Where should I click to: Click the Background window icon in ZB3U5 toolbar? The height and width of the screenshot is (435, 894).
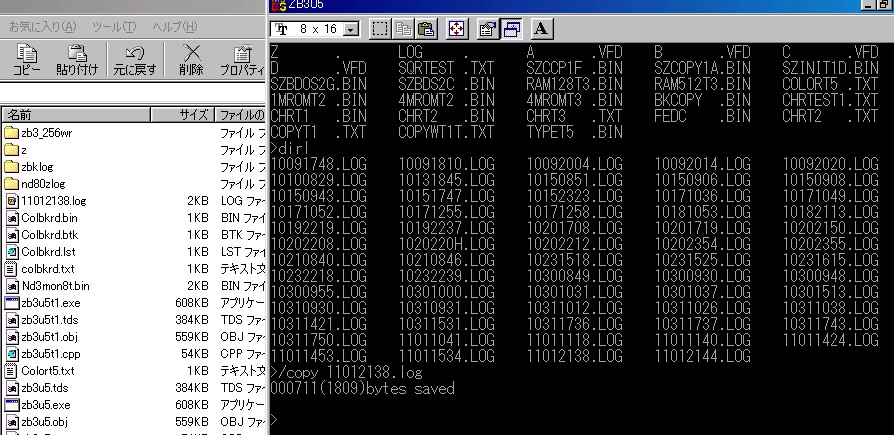(x=511, y=29)
